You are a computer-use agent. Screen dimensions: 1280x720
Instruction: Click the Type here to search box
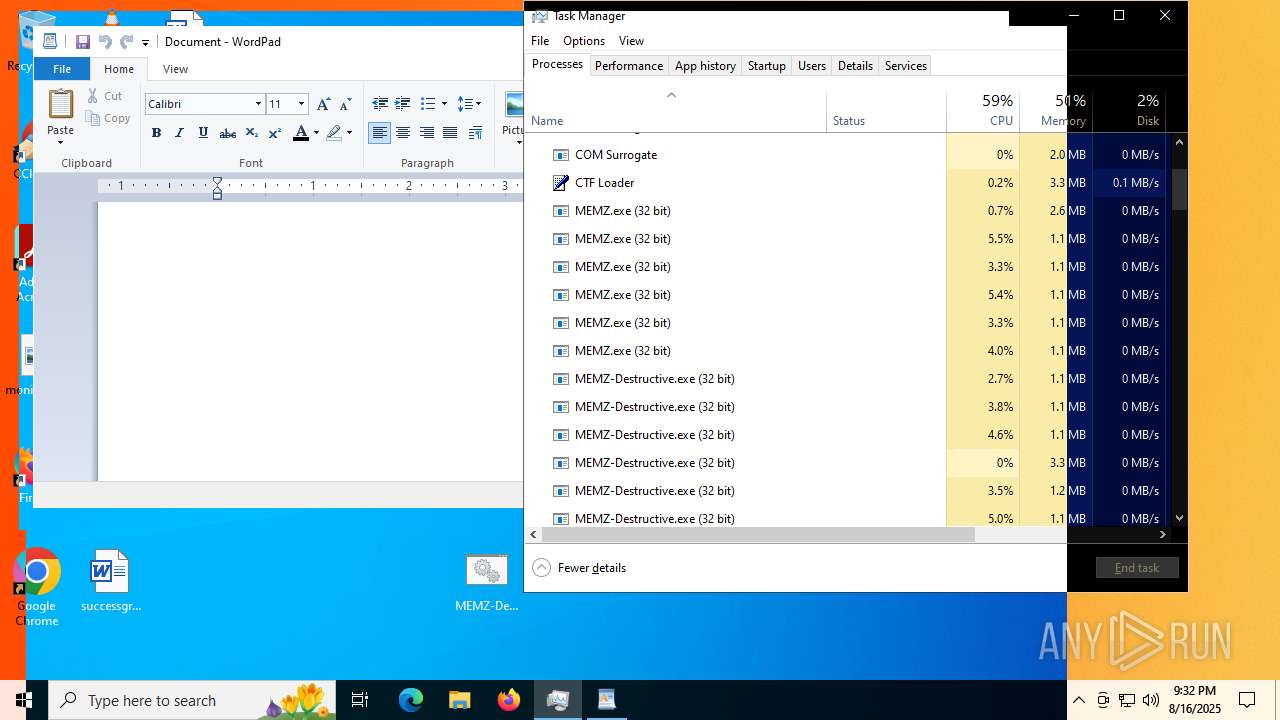(x=192, y=700)
